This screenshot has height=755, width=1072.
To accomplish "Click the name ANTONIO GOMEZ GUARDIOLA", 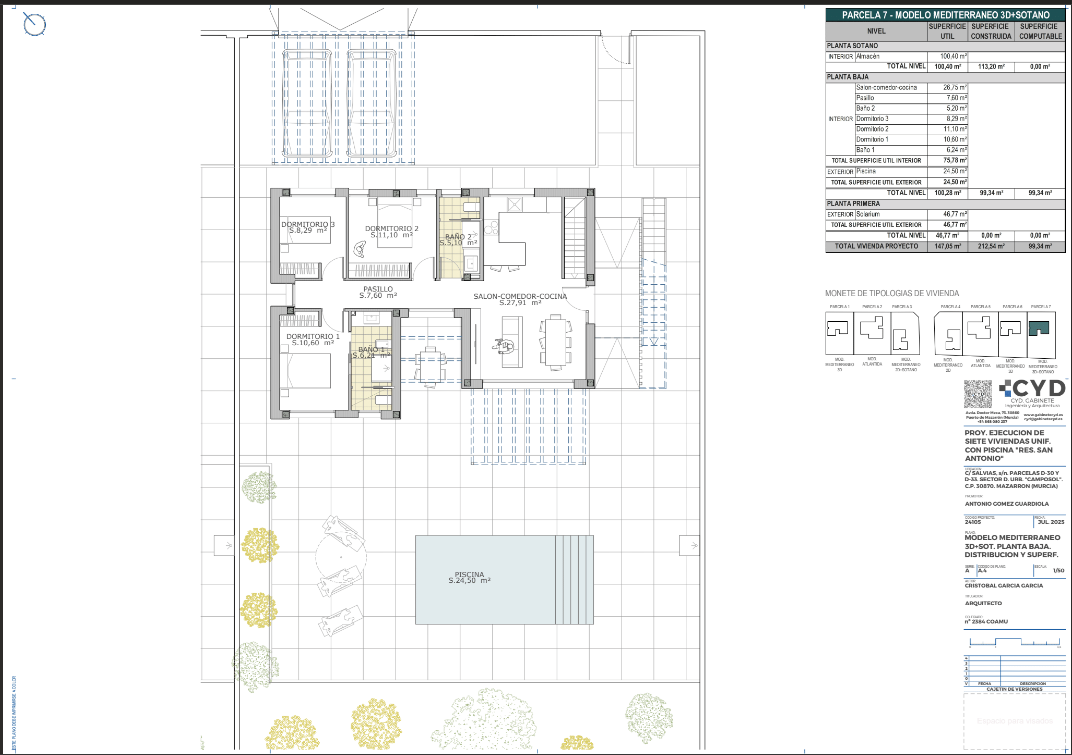I will pyautogui.click(x=1006, y=504).
